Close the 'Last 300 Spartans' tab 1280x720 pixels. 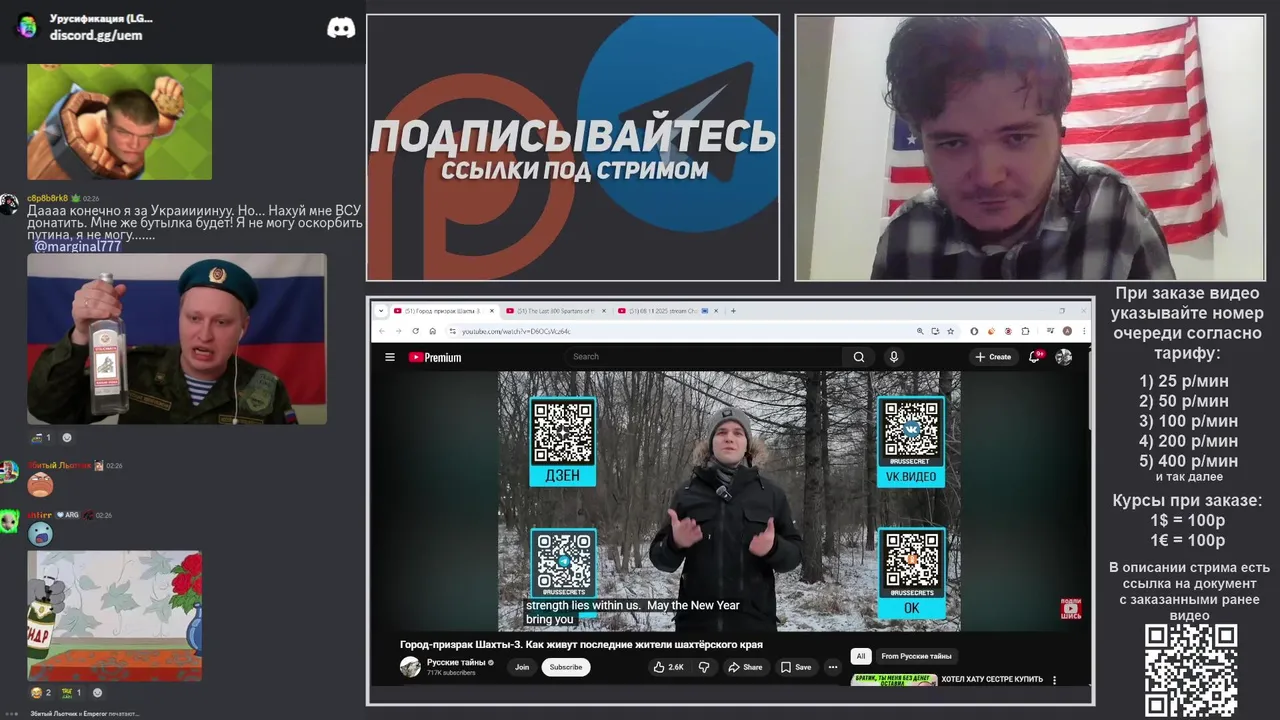point(604,311)
